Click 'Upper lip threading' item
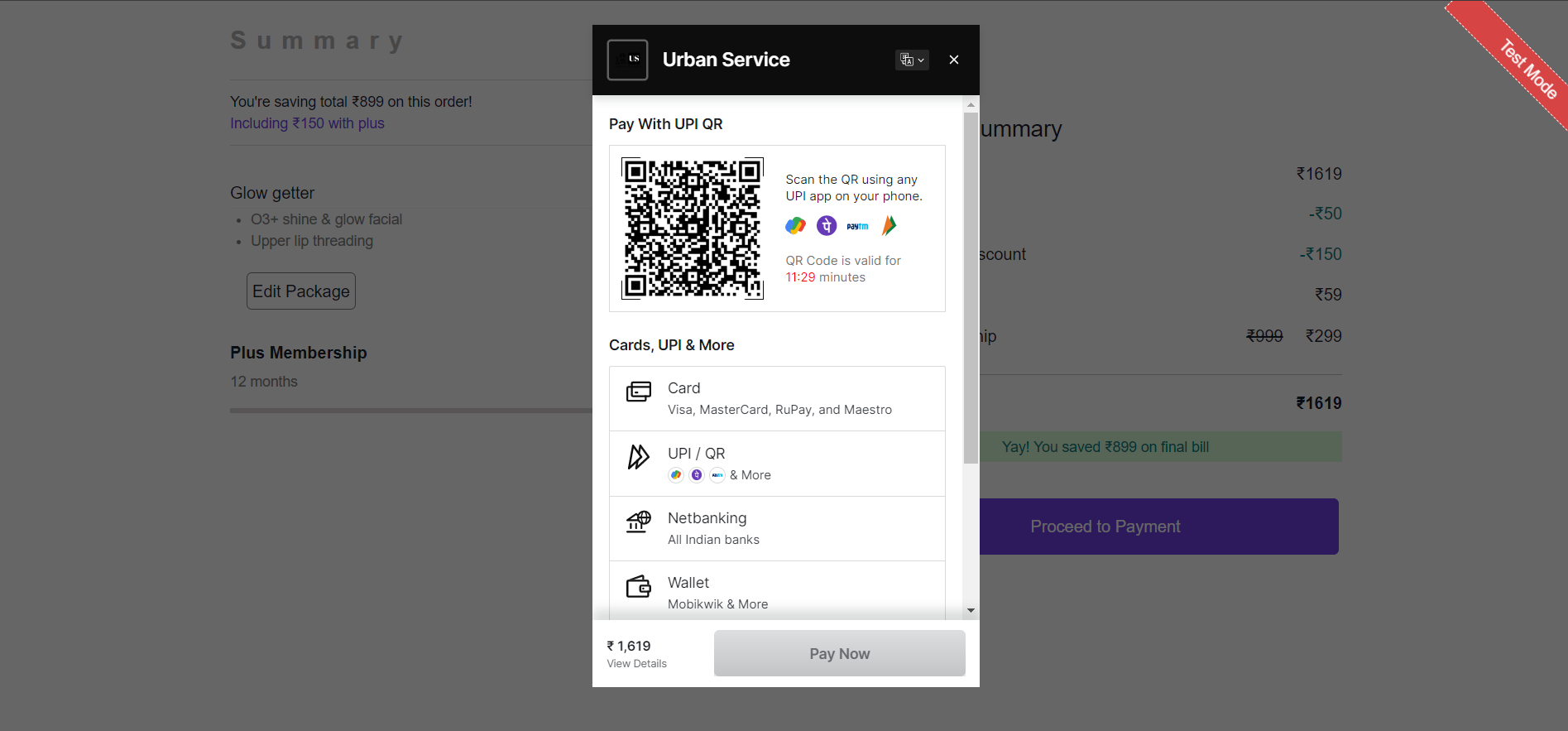The height and width of the screenshot is (731, 1568). (x=312, y=241)
